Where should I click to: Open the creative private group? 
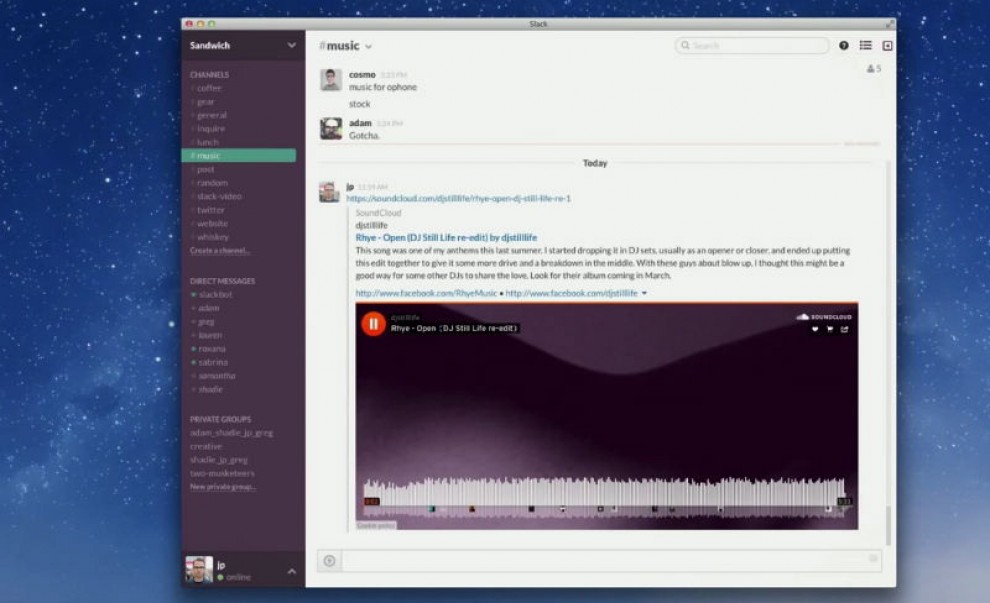pyautogui.click(x=206, y=446)
